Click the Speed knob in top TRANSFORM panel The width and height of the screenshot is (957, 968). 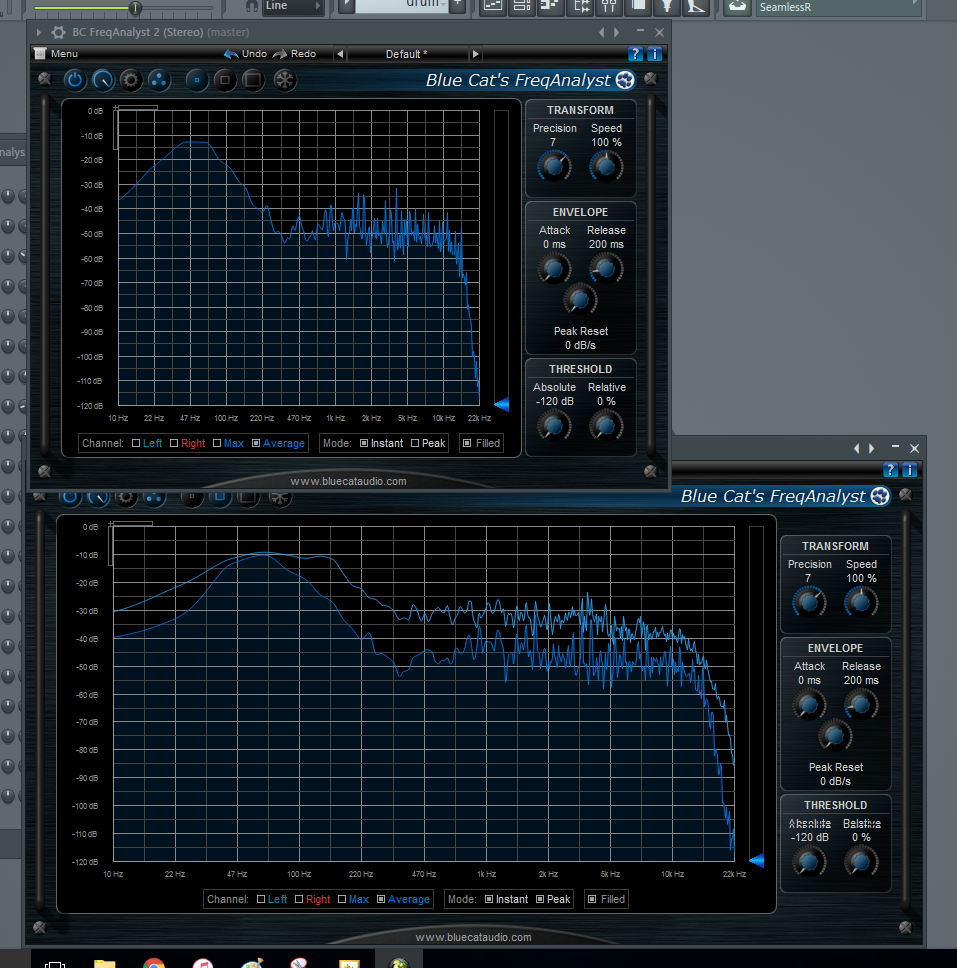pyautogui.click(x=606, y=167)
